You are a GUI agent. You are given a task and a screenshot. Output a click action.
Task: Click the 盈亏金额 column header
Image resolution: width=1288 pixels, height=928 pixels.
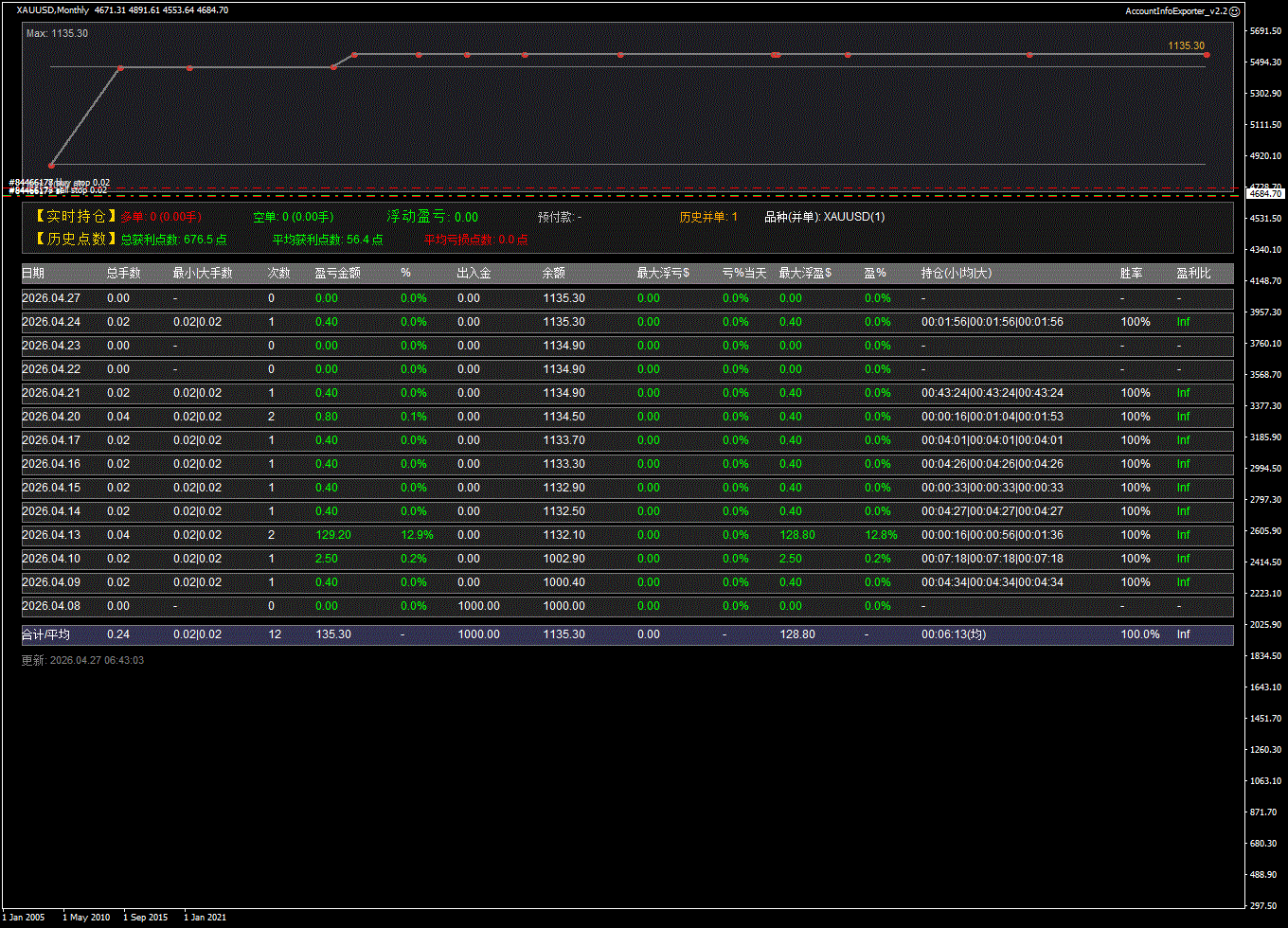337,273
